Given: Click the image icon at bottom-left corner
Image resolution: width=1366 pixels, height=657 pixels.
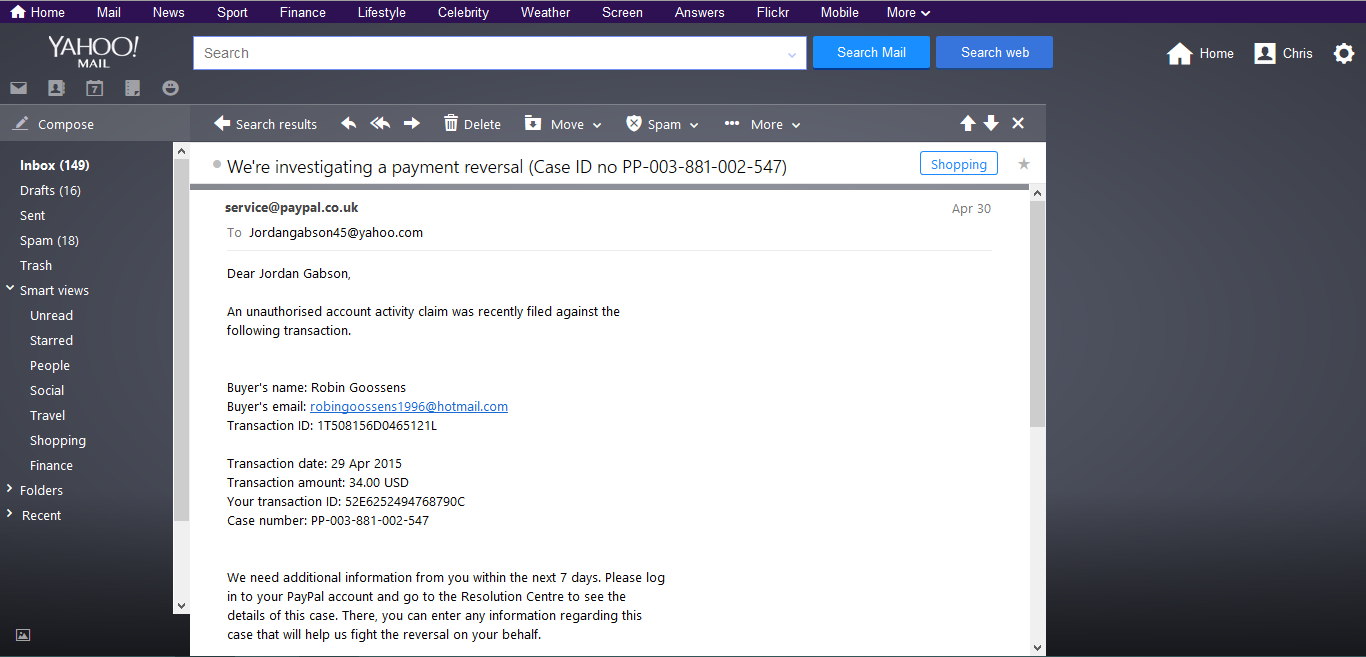Looking at the screenshot, I should [x=23, y=635].
